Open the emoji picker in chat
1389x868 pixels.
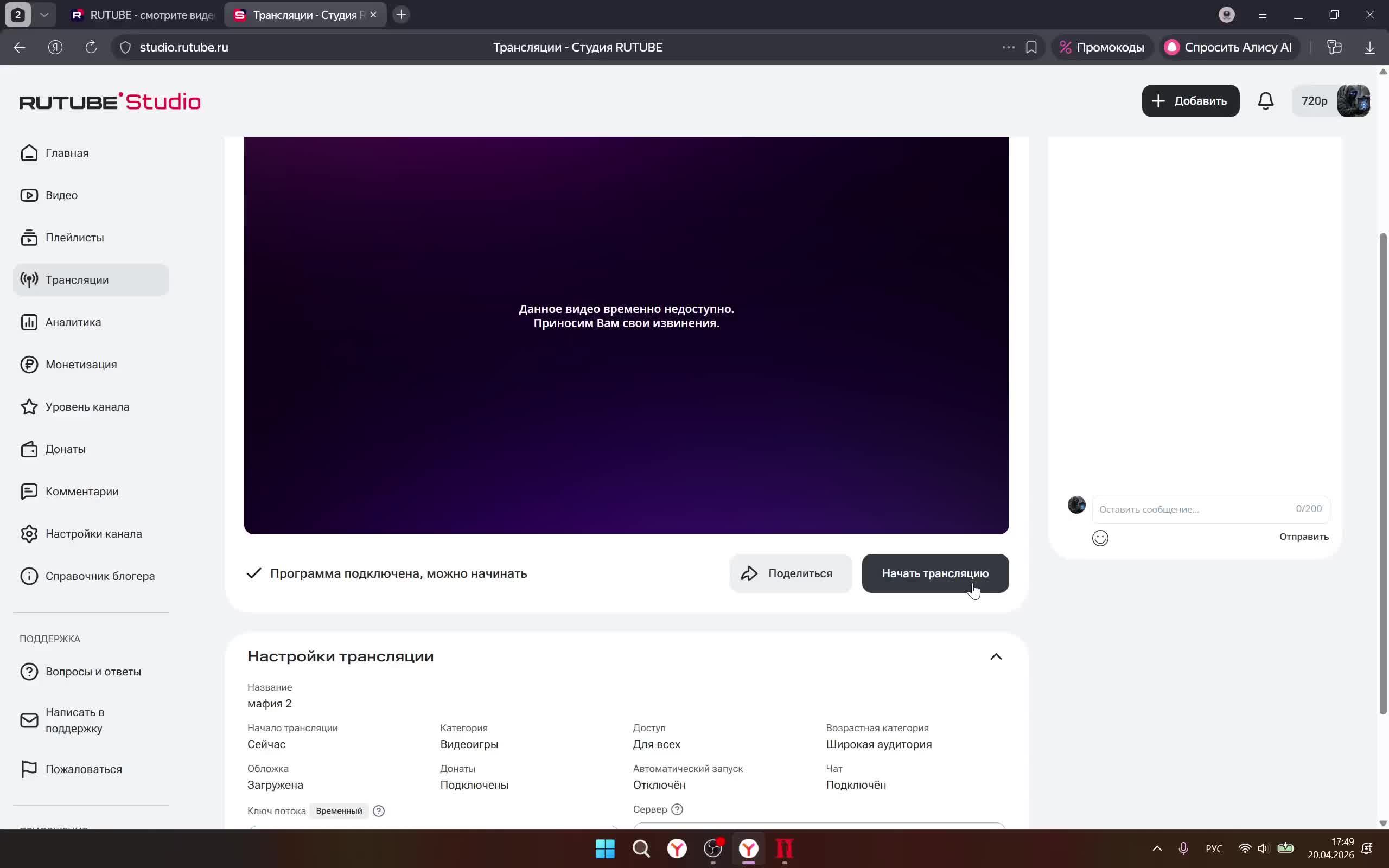click(x=1100, y=538)
